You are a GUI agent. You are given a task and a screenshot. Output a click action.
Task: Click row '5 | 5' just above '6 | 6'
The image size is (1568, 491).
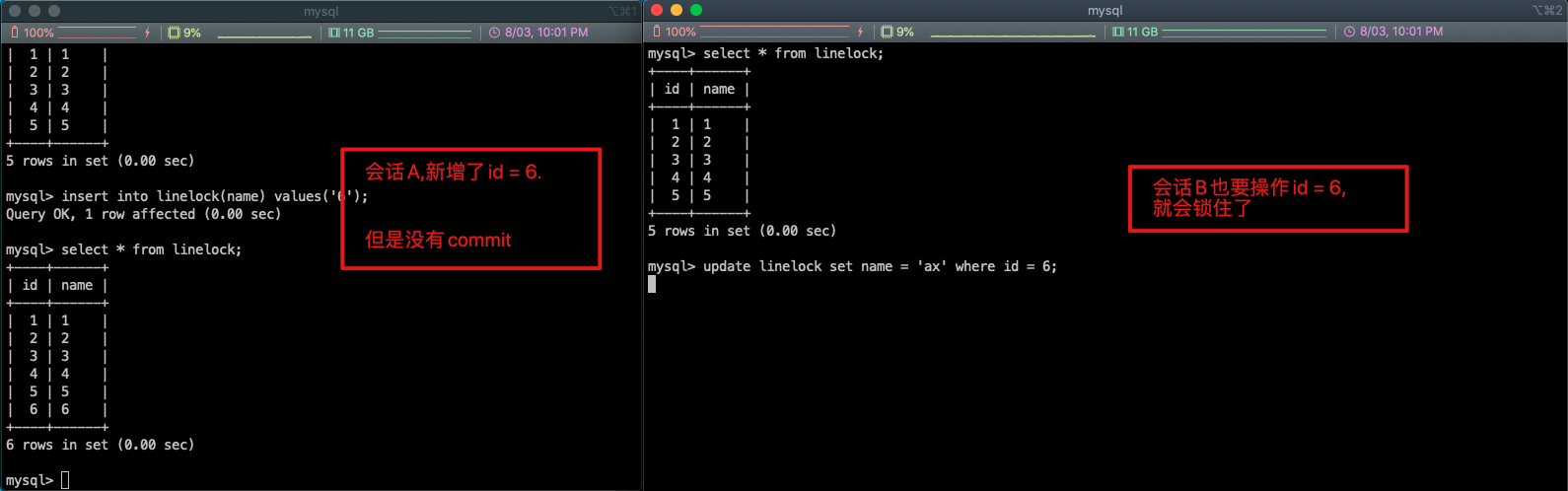(57, 391)
